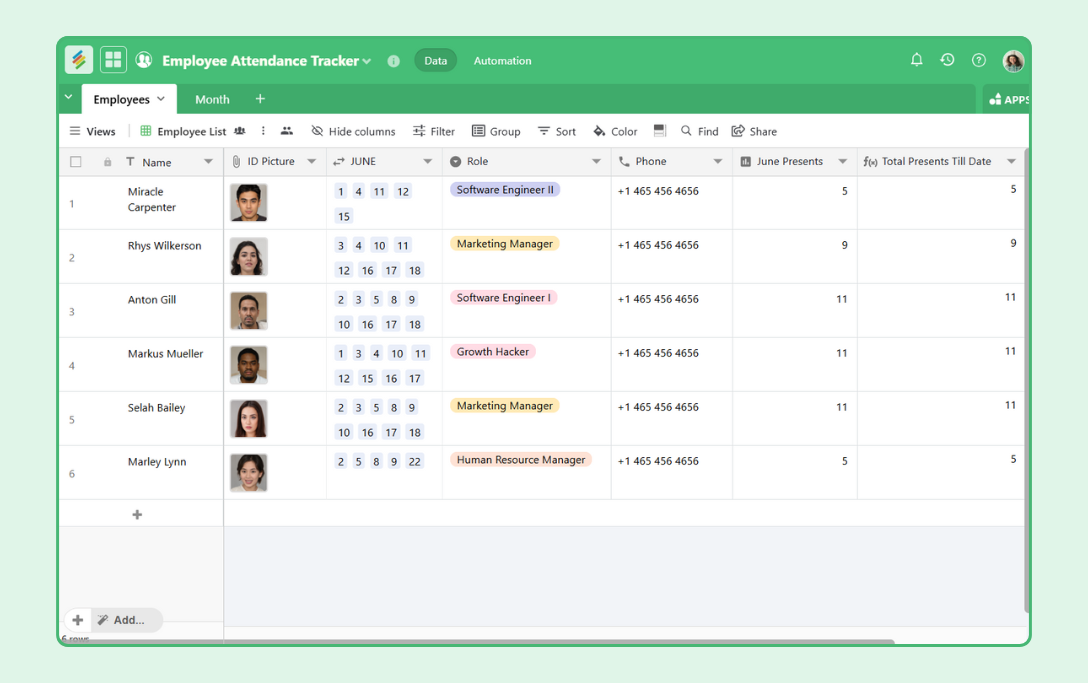Viewport: 1088px width, 683px height.
Task: Click Hide columns
Action: [353, 131]
